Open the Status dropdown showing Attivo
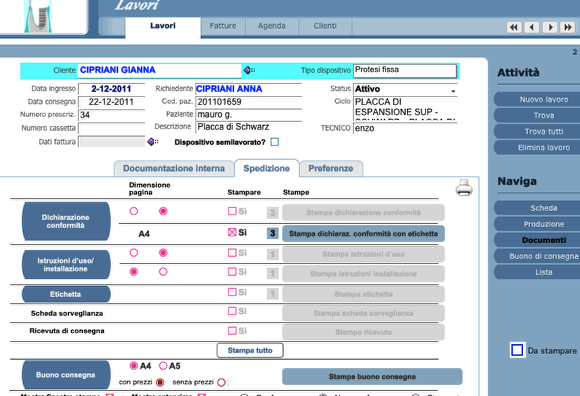Image resolution: width=580 pixels, height=396 pixels. [405, 89]
